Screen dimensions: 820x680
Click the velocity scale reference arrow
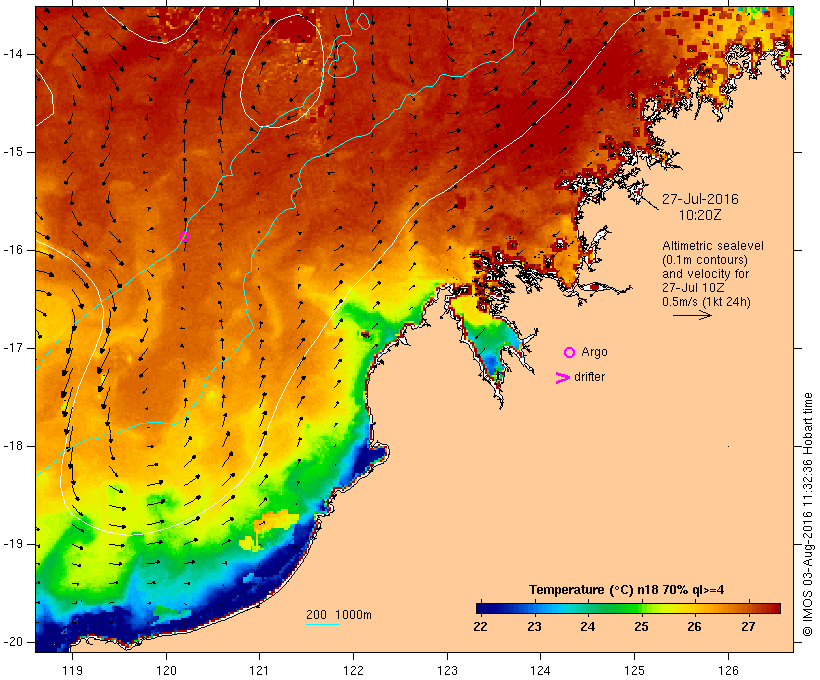pos(692,315)
